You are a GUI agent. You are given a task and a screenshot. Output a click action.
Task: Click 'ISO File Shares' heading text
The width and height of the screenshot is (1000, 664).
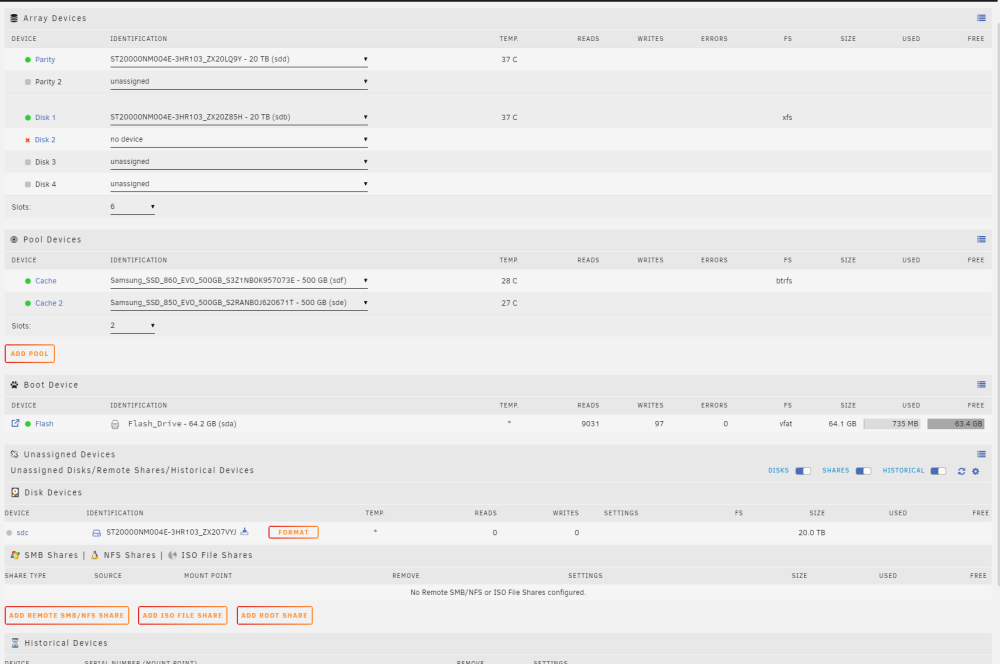pyautogui.click(x=217, y=555)
